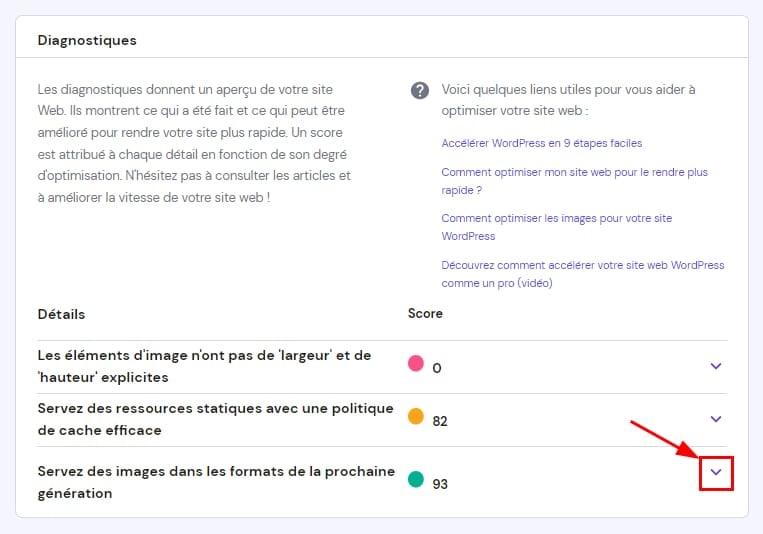Click the 'Détails' column header
The height and width of the screenshot is (534, 763).
[x=61, y=314]
